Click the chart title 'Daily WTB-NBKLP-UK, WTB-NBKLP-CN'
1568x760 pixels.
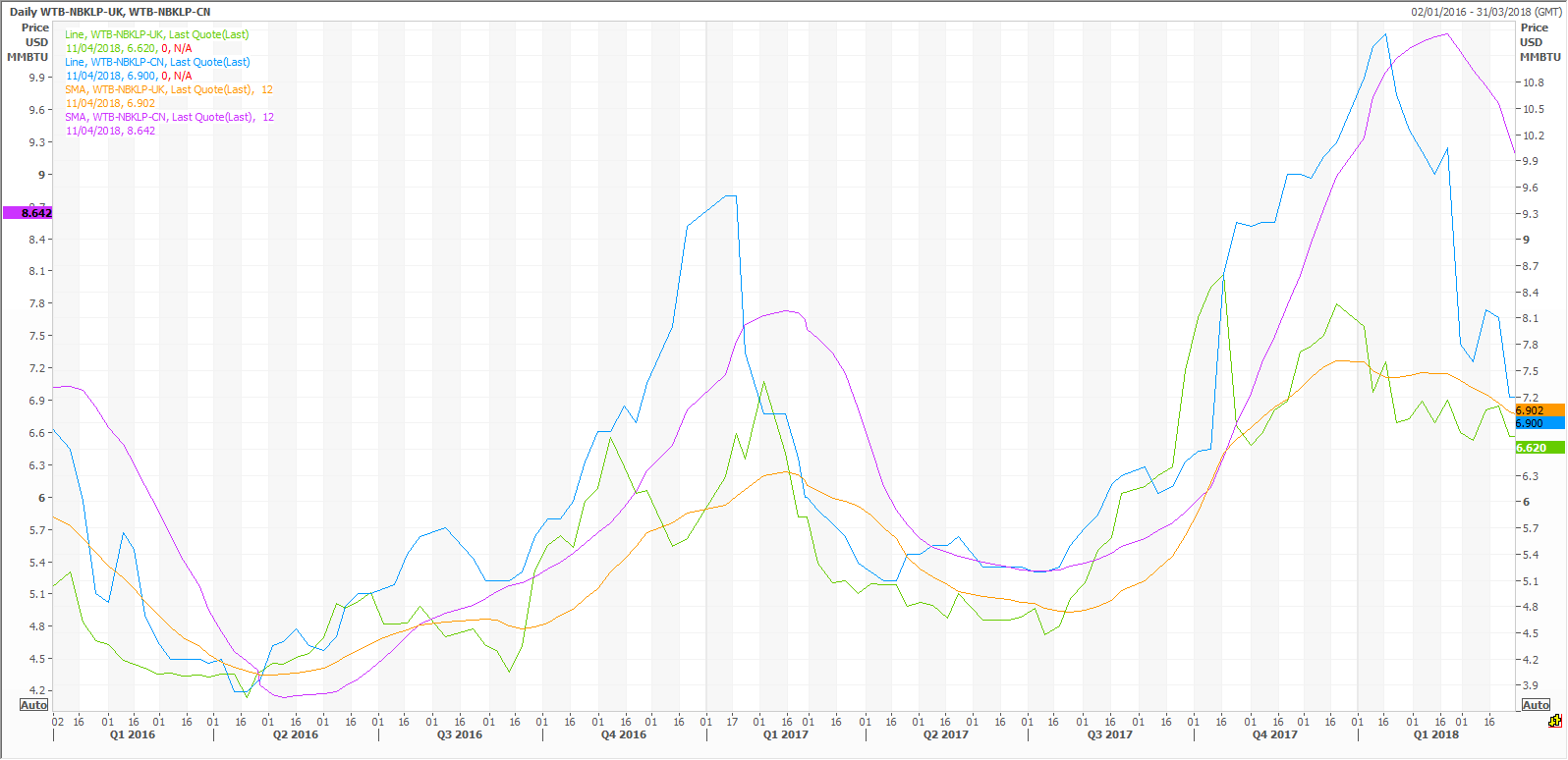pos(110,12)
